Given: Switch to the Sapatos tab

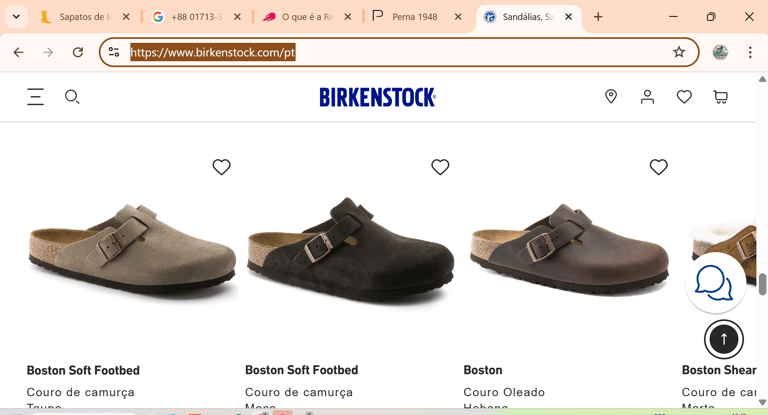Looking at the screenshot, I should point(83,17).
